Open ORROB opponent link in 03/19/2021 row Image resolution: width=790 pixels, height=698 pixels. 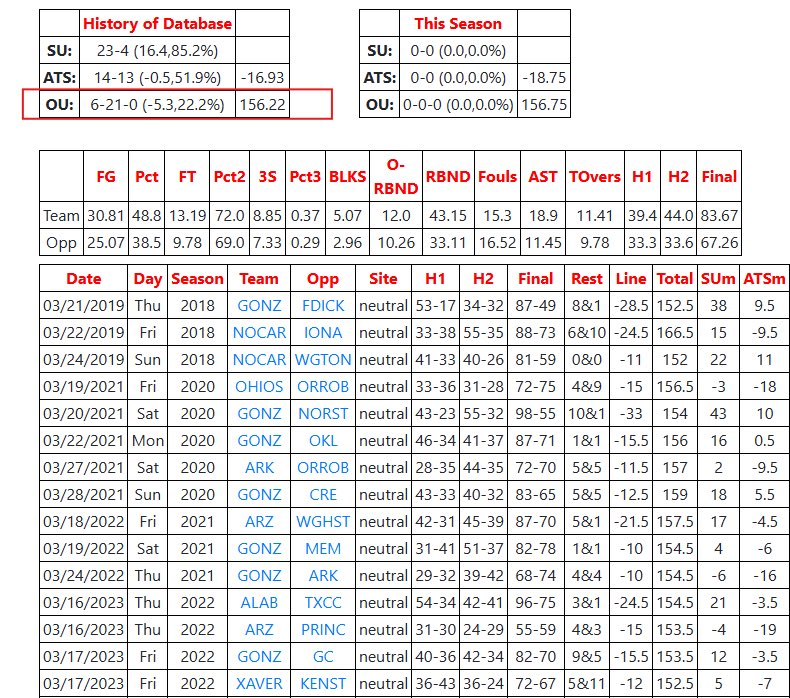[323, 387]
